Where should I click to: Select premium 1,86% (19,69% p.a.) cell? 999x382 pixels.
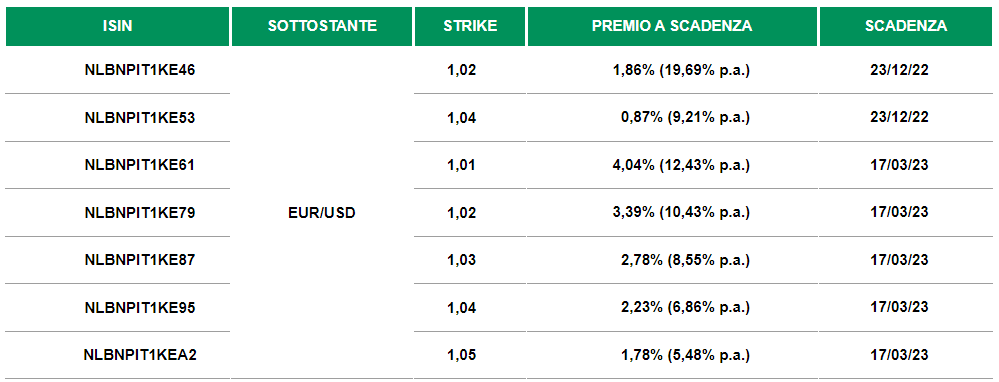tap(681, 70)
